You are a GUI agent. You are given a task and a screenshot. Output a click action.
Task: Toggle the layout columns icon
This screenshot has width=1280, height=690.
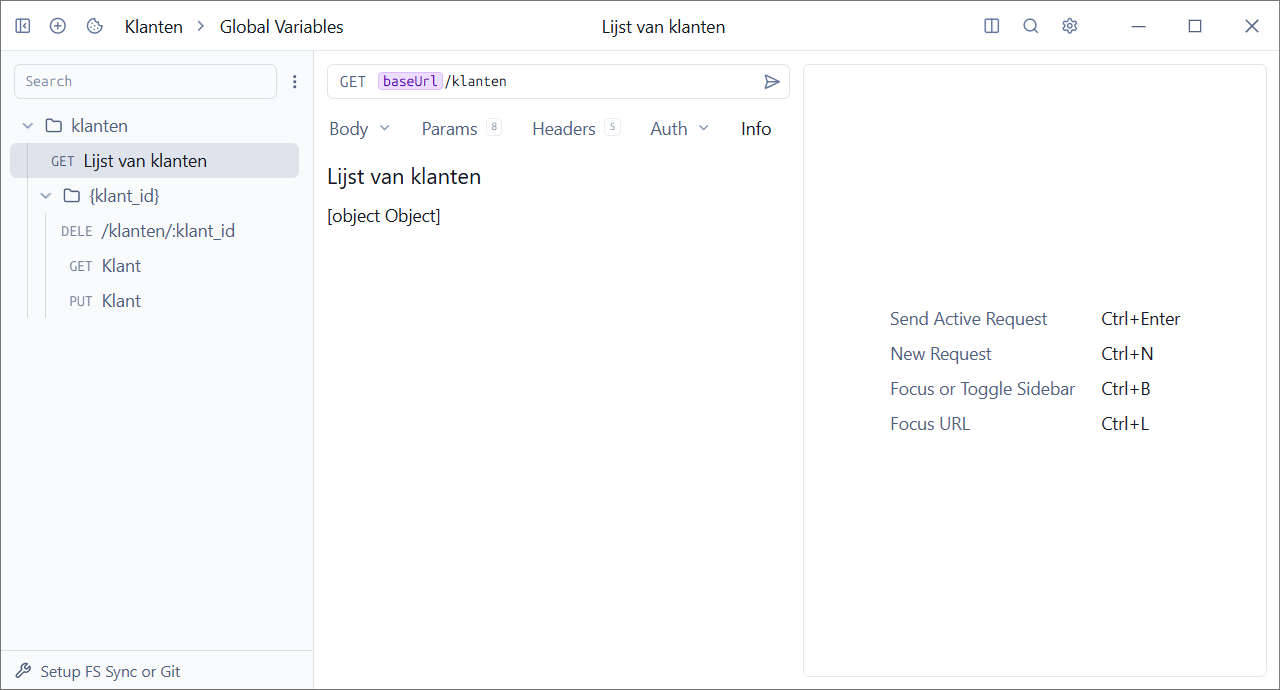coord(992,26)
